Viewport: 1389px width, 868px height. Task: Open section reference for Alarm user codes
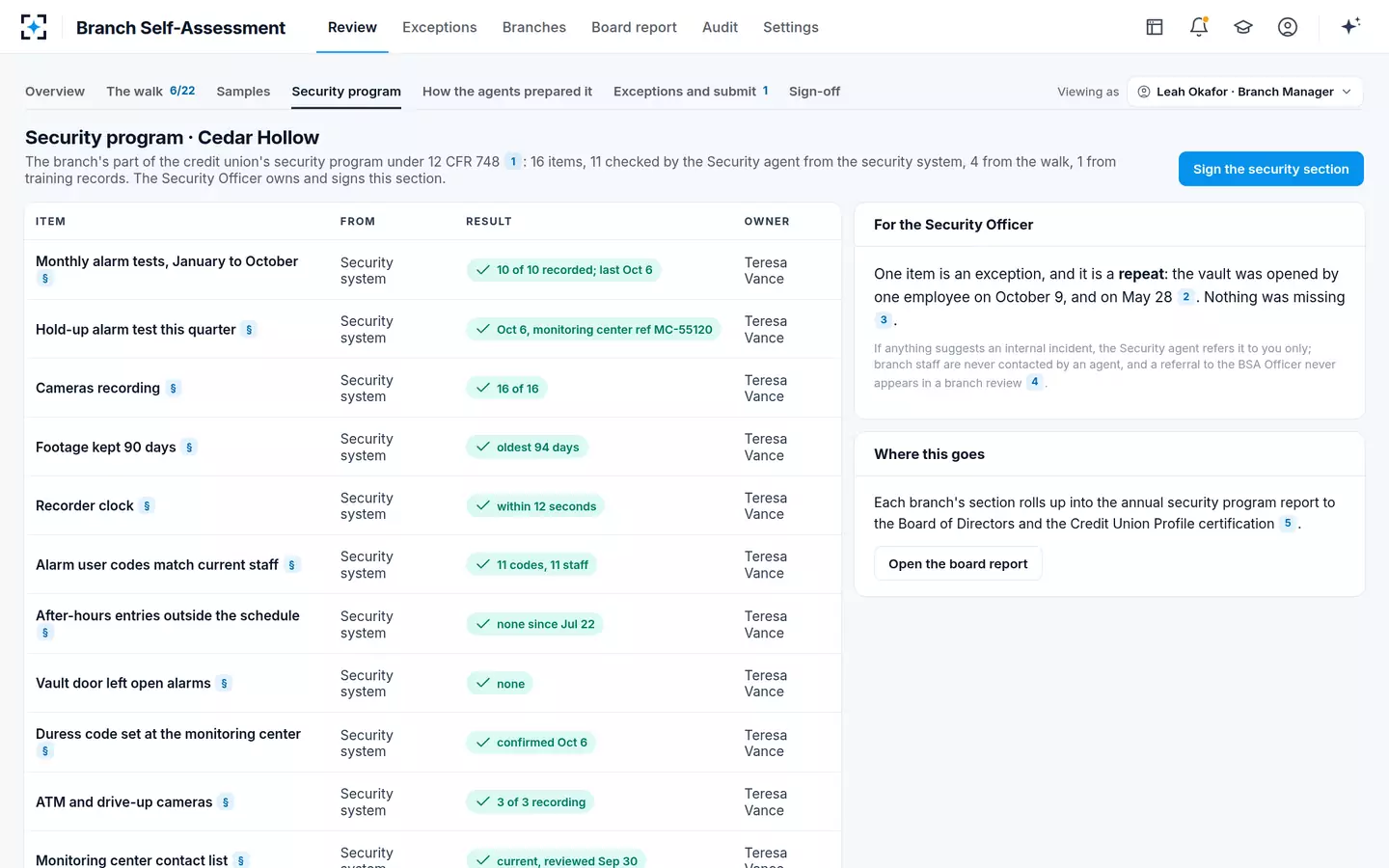pos(291,565)
